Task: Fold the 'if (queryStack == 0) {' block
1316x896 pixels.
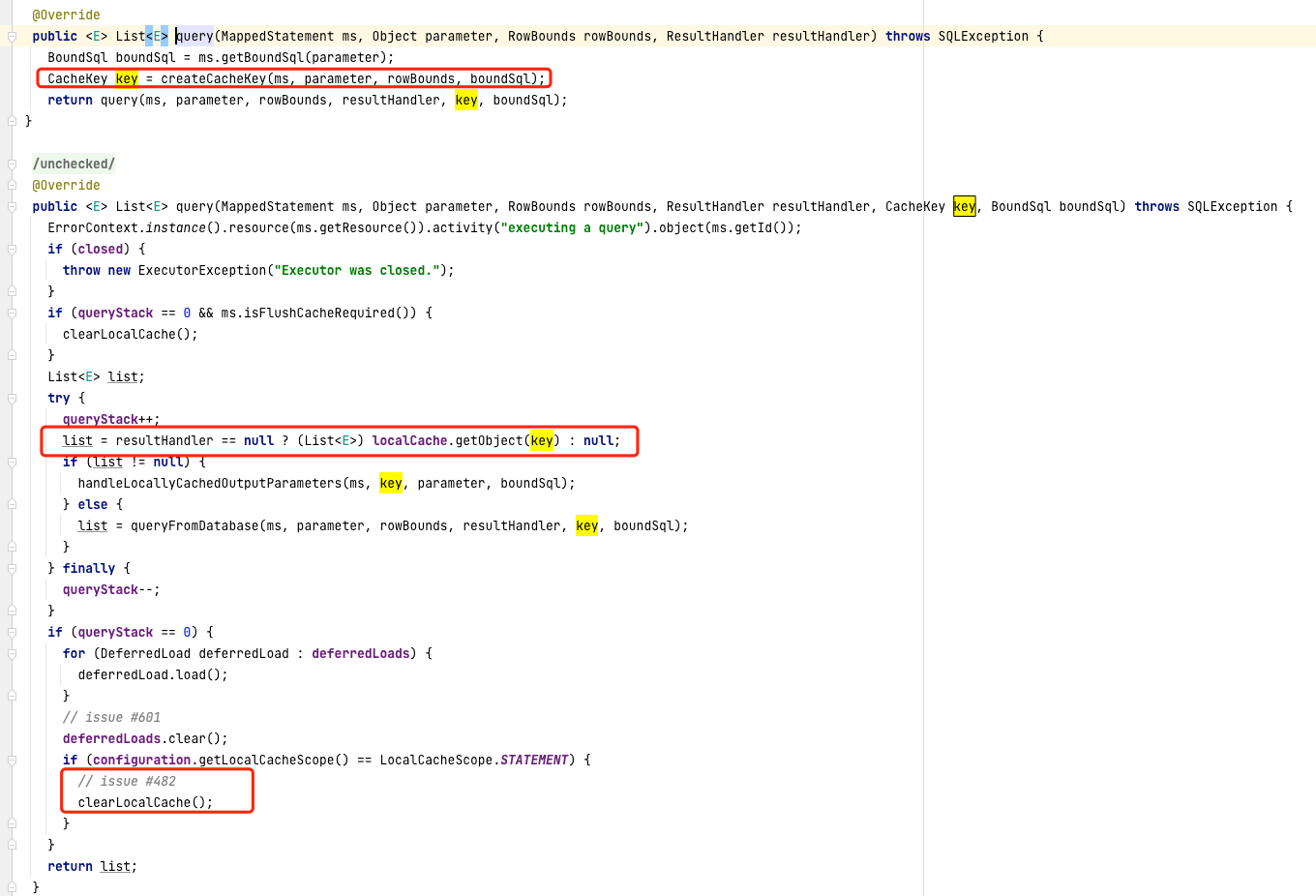Action: (12, 632)
